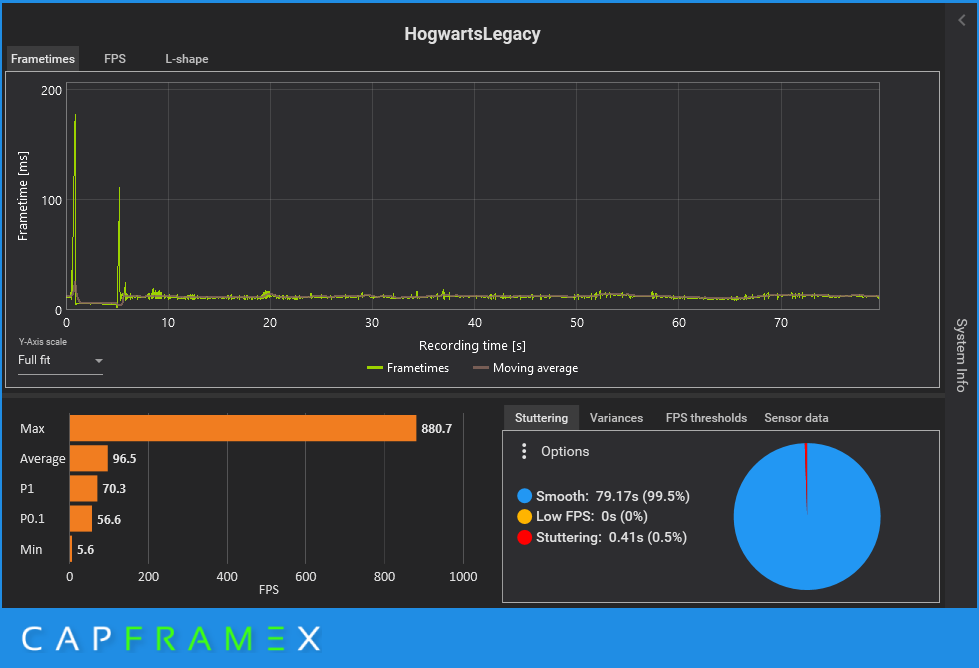Click the 5.6 min value label

pyautogui.click(x=86, y=549)
